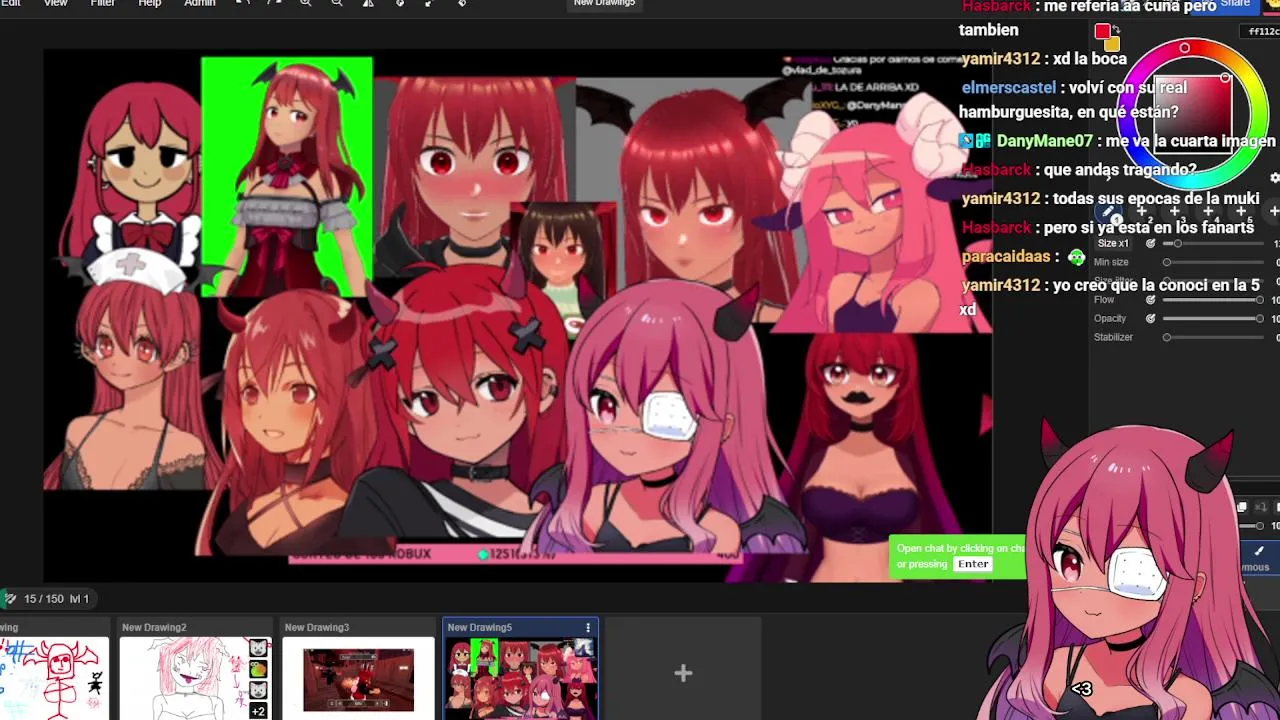Open the Admin menu
The width and height of the screenshot is (1280, 720).
pos(200,3)
